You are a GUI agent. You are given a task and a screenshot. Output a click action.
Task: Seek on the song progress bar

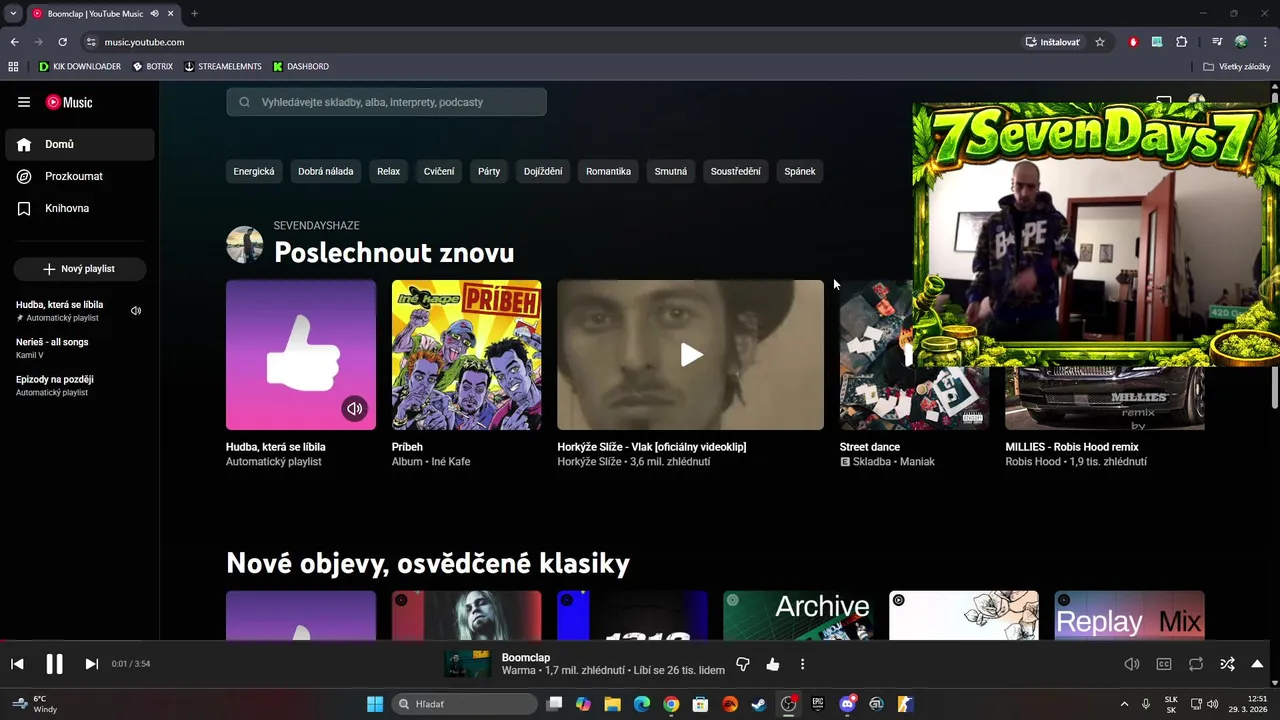640,642
